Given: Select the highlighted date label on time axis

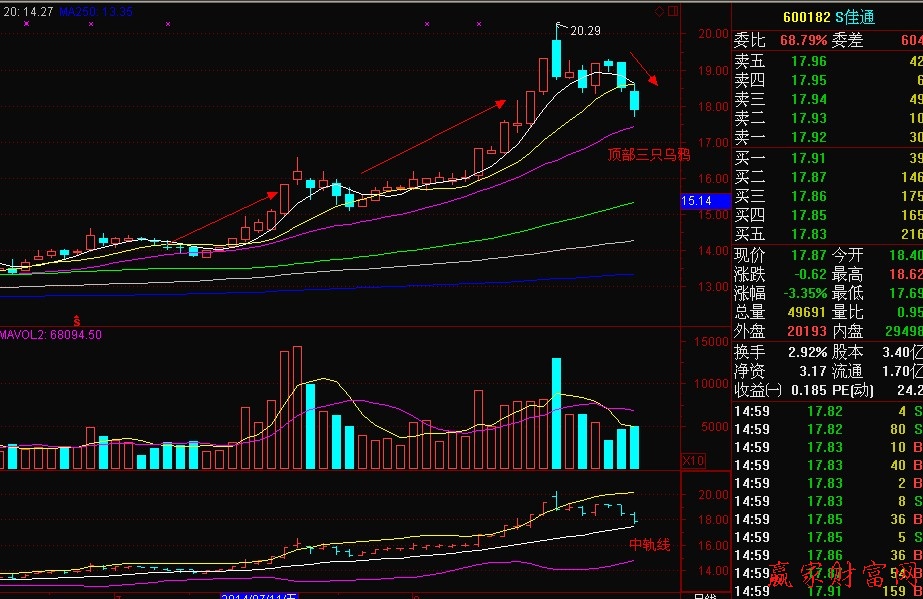Looking at the screenshot, I should point(259,595).
